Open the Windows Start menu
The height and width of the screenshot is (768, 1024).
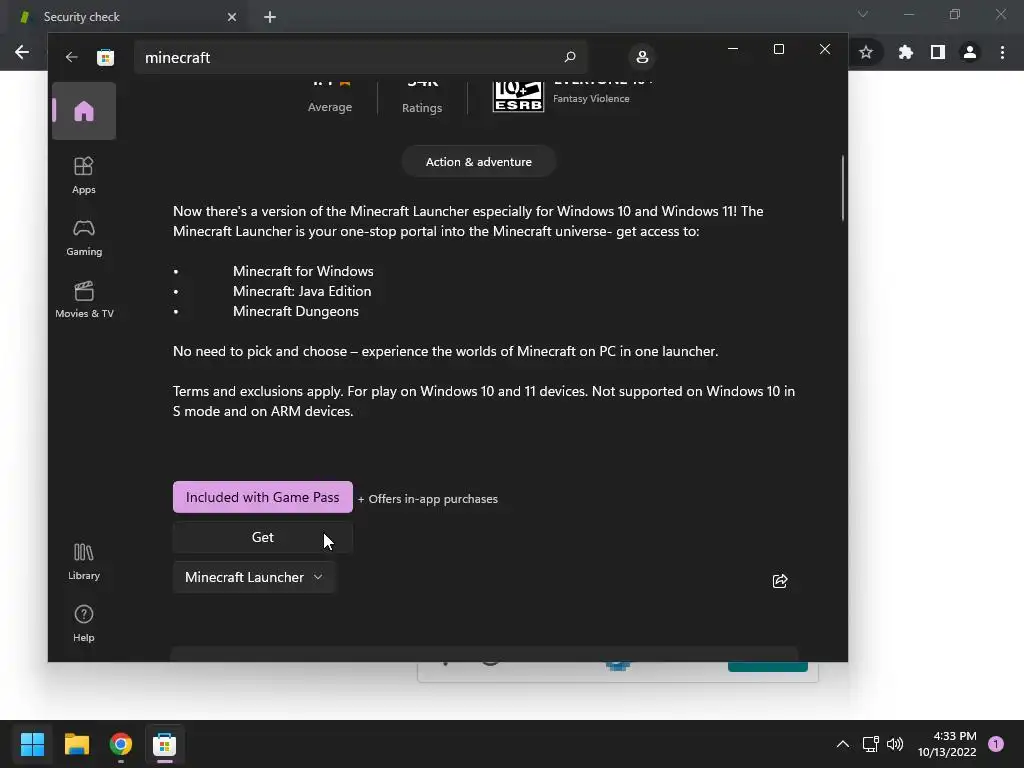point(32,744)
